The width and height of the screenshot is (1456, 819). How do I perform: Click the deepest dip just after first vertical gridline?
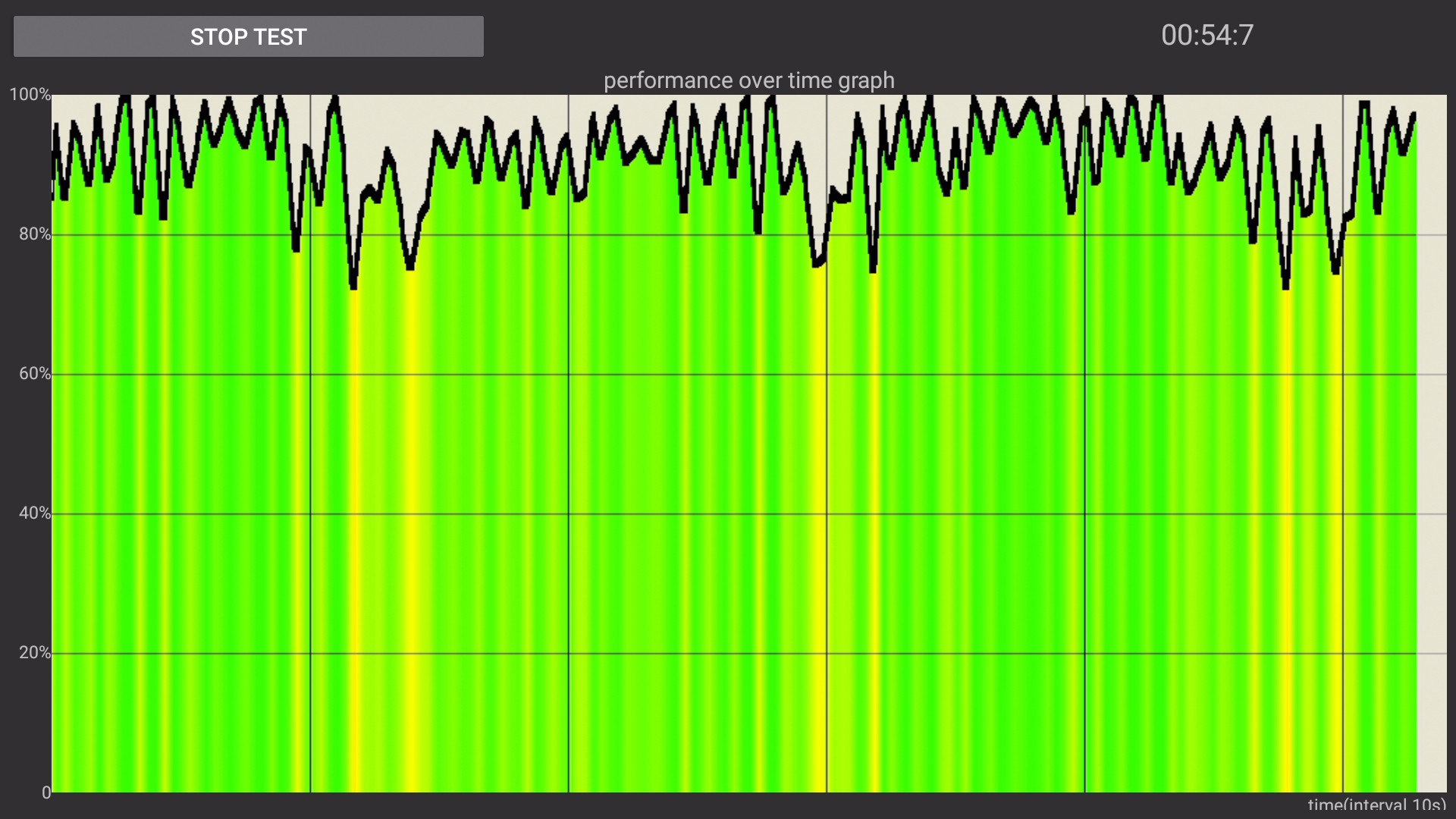353,287
